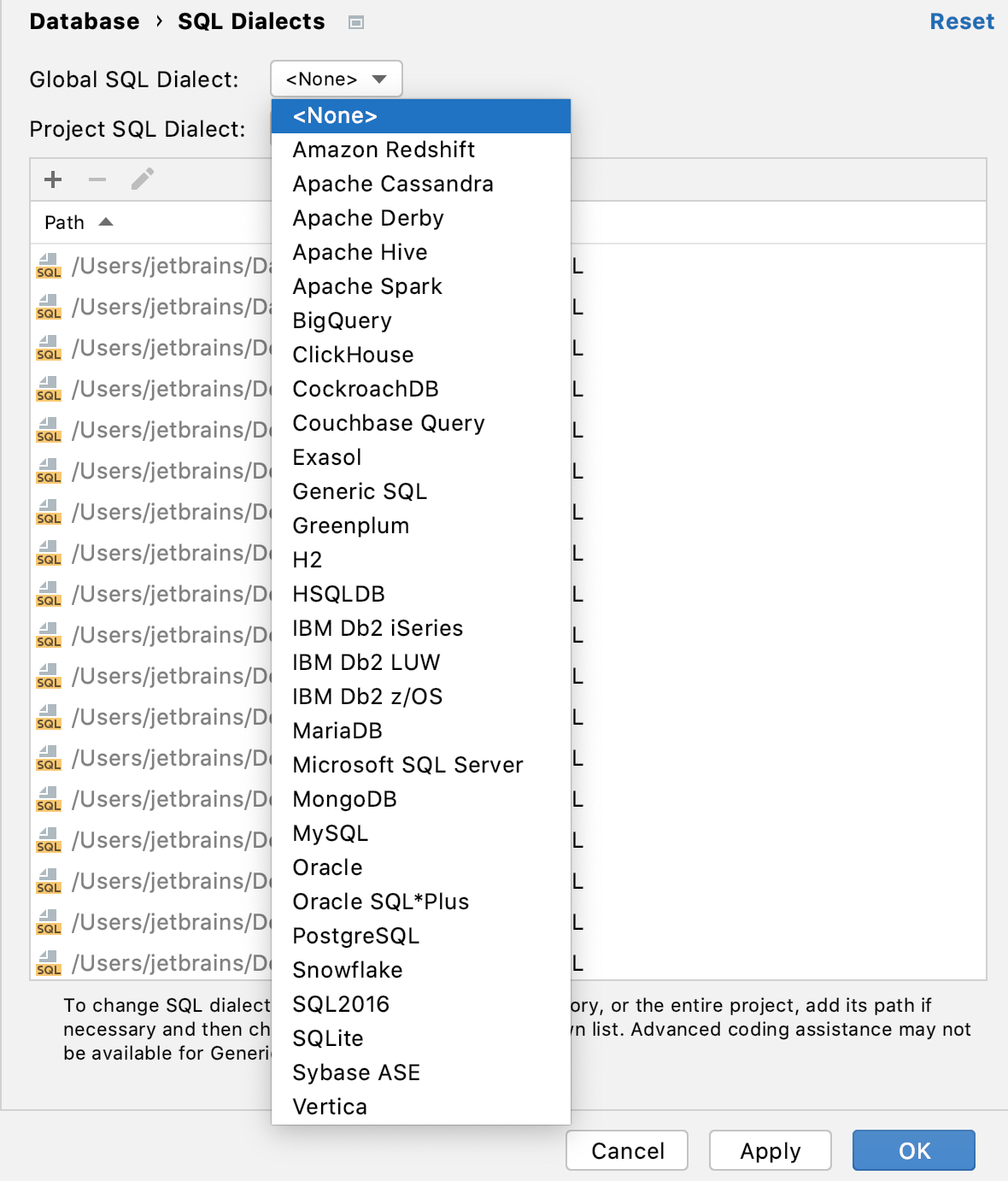The width and height of the screenshot is (1008, 1181).
Task: Click the Reset link
Action: pyautogui.click(x=961, y=21)
